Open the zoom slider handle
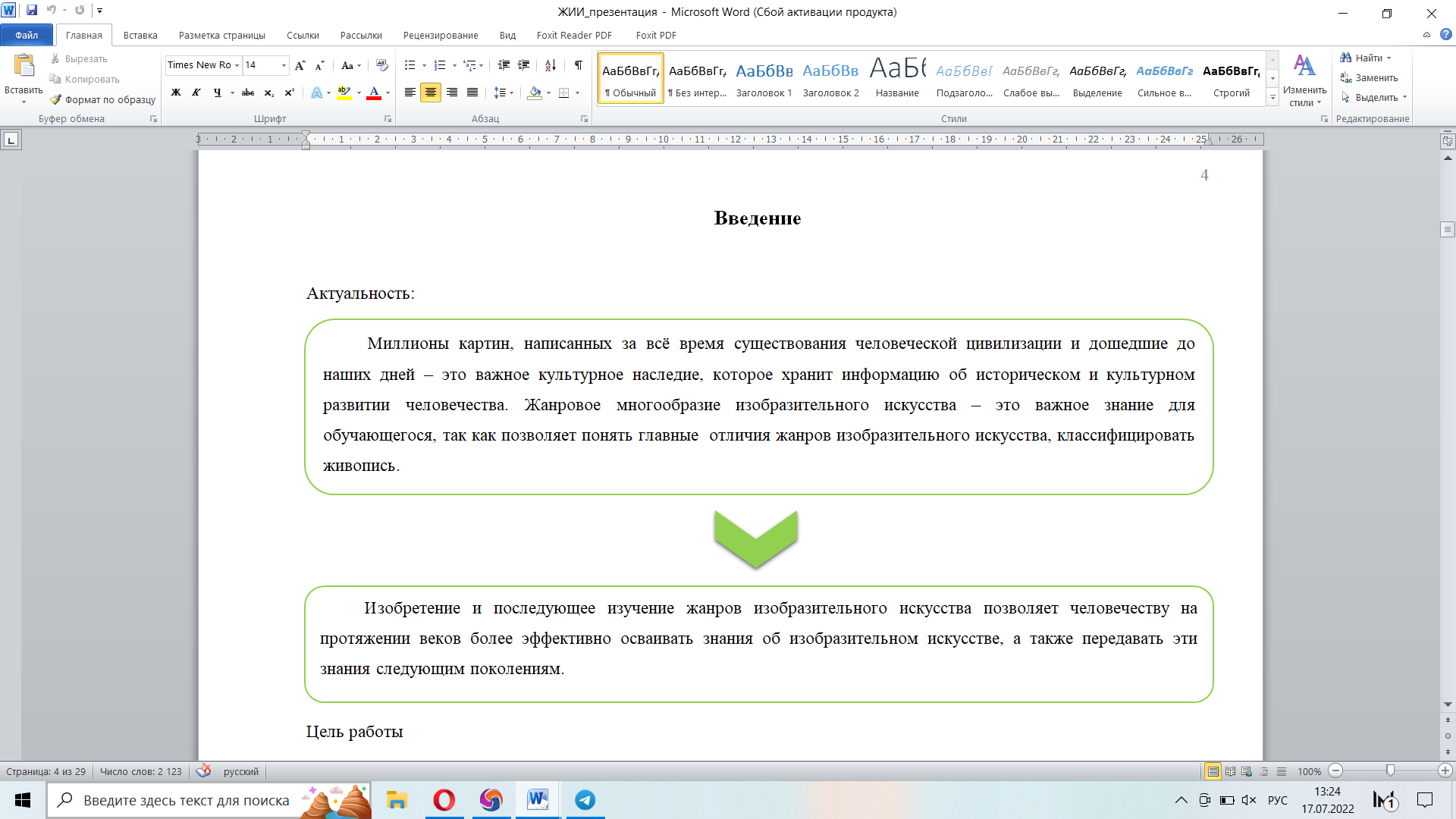The width and height of the screenshot is (1456, 819). [1390, 770]
